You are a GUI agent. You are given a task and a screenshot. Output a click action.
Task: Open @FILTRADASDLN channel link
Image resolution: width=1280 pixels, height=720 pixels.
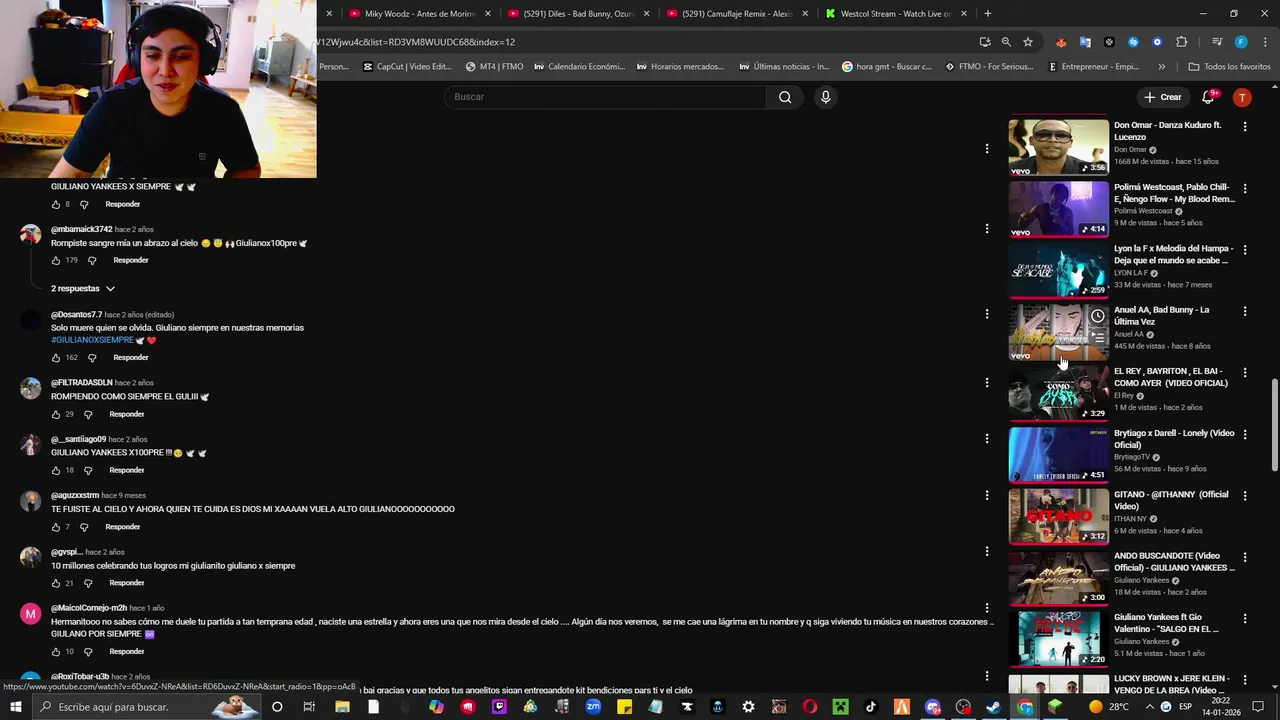coord(82,383)
